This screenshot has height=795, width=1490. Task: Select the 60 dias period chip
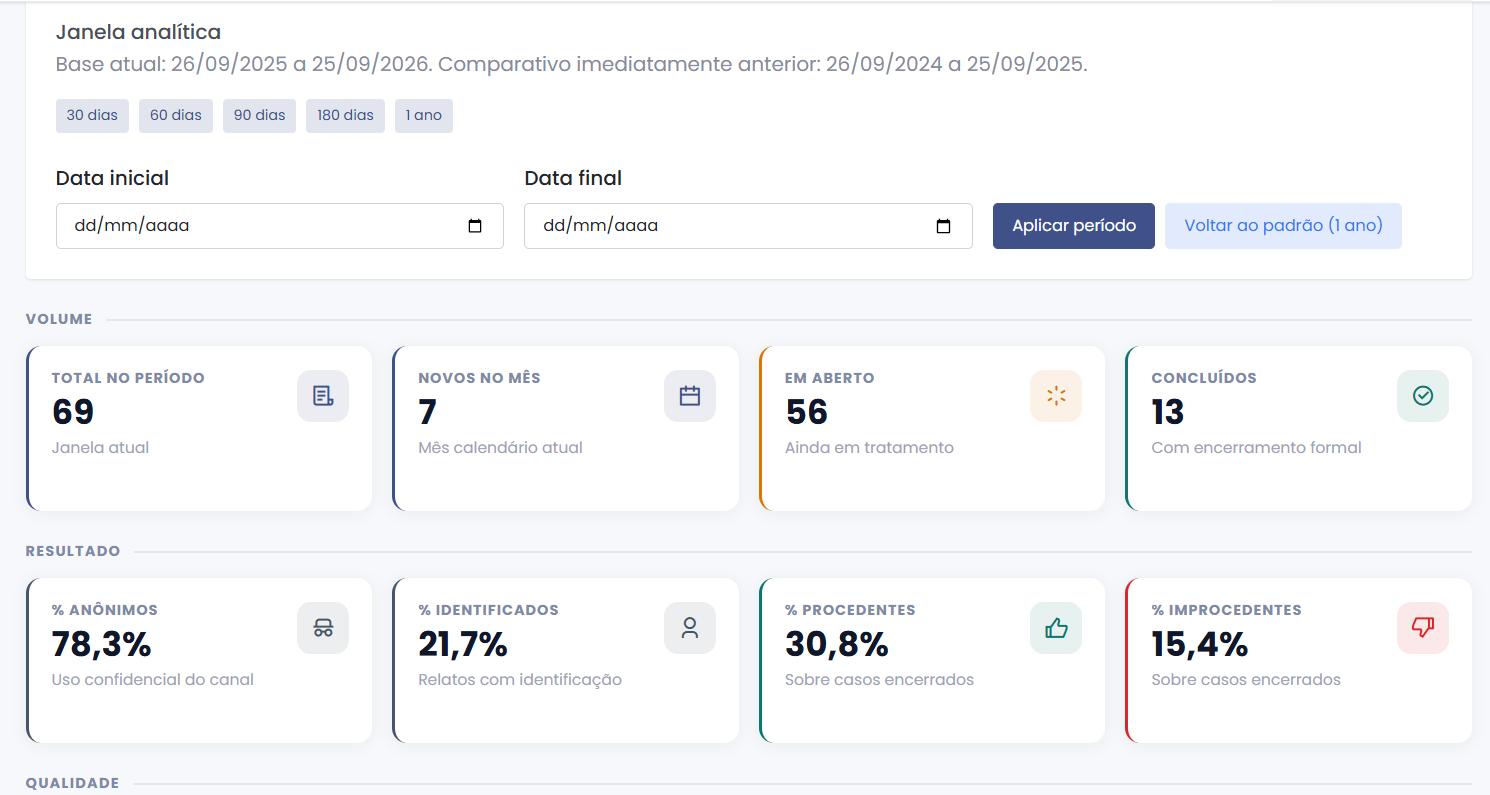click(x=176, y=116)
